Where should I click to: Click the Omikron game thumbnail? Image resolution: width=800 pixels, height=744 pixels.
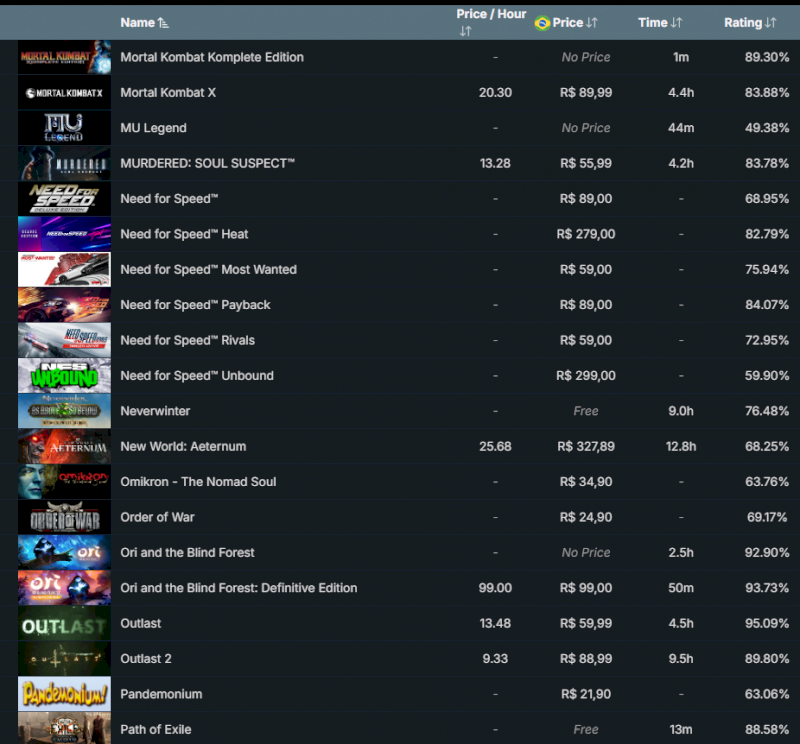(64, 482)
